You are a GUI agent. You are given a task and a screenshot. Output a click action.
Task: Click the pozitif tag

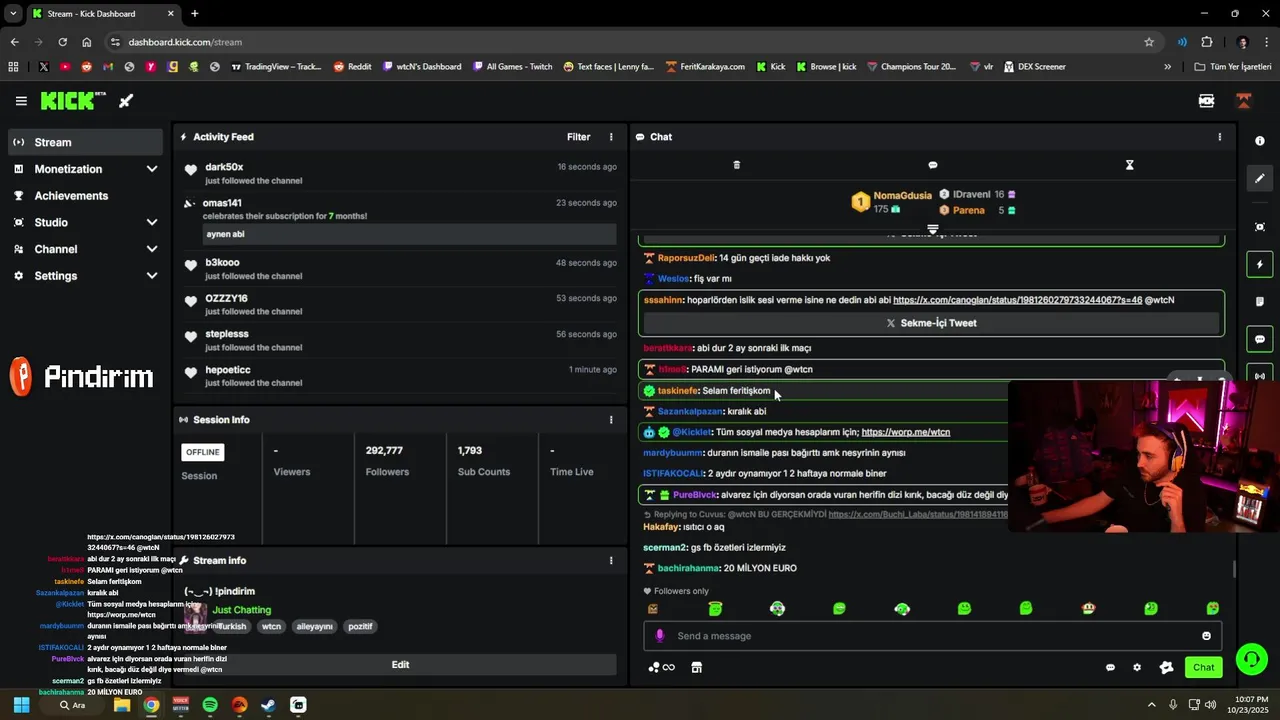pos(360,627)
